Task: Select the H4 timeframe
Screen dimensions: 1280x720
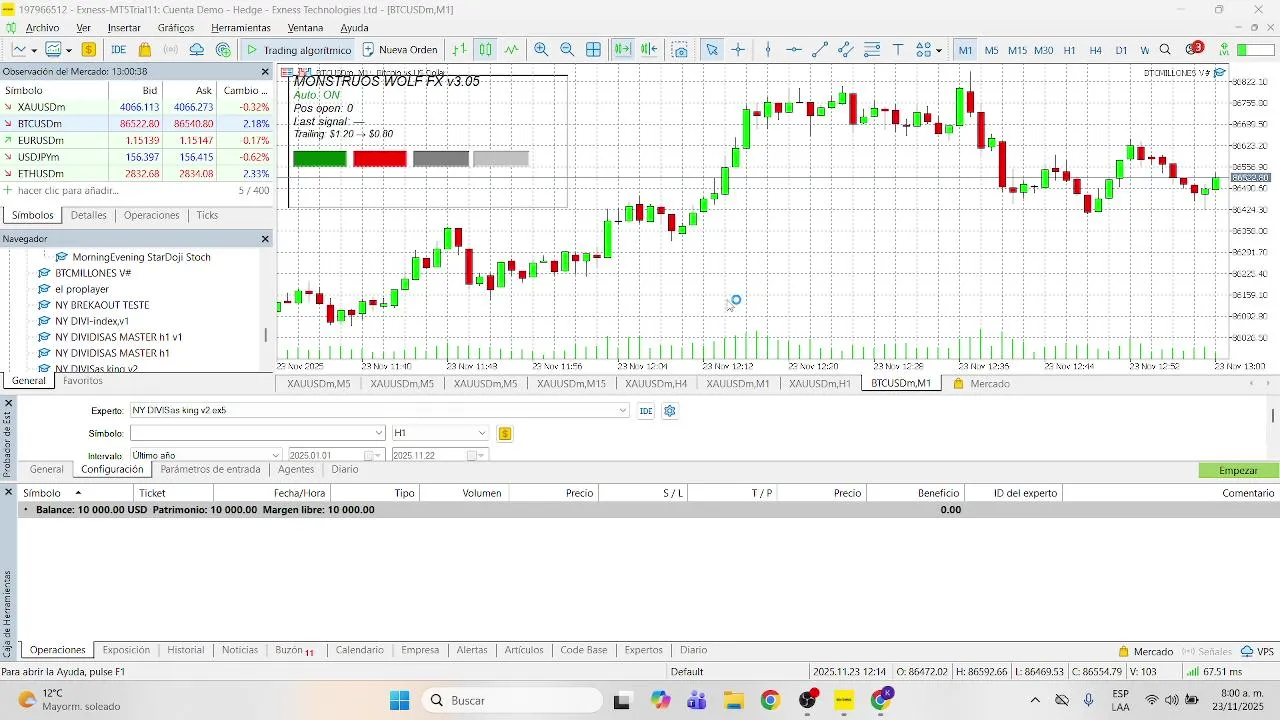Action: pyautogui.click(x=1096, y=50)
